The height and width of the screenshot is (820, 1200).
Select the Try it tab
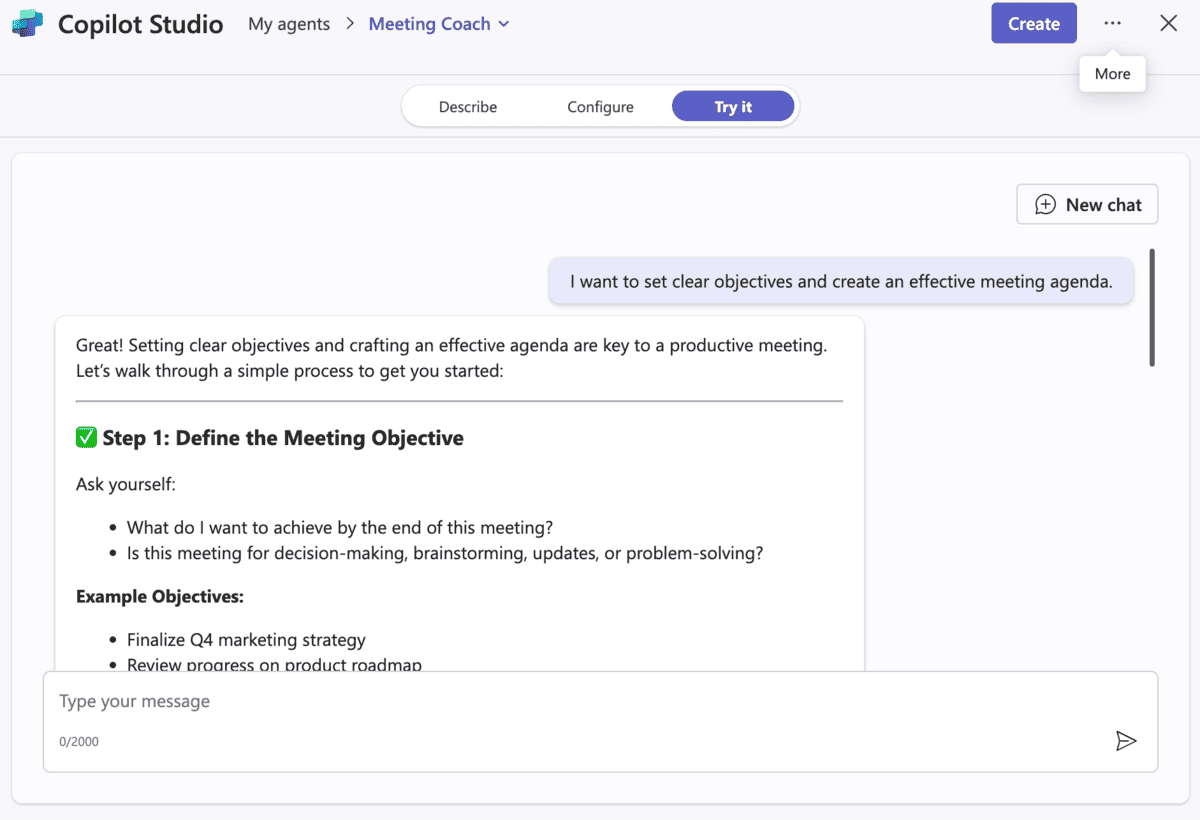pos(733,106)
